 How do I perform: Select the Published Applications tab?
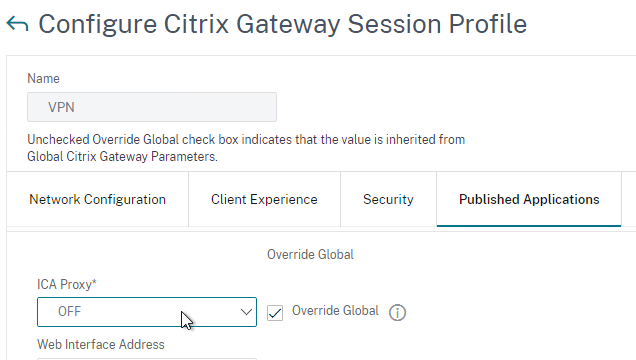(529, 199)
